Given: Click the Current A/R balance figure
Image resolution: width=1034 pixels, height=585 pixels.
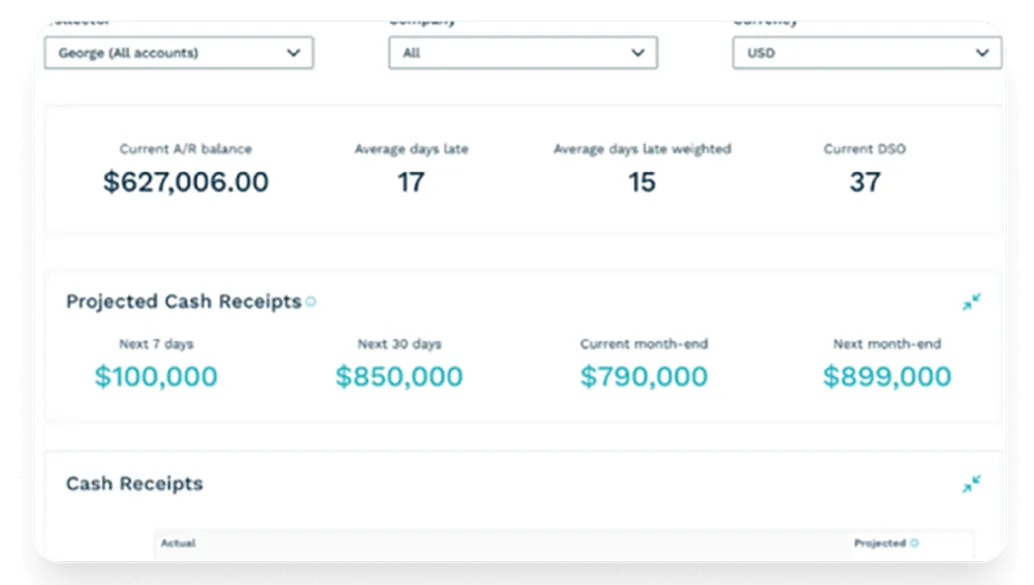Looking at the screenshot, I should [x=184, y=182].
